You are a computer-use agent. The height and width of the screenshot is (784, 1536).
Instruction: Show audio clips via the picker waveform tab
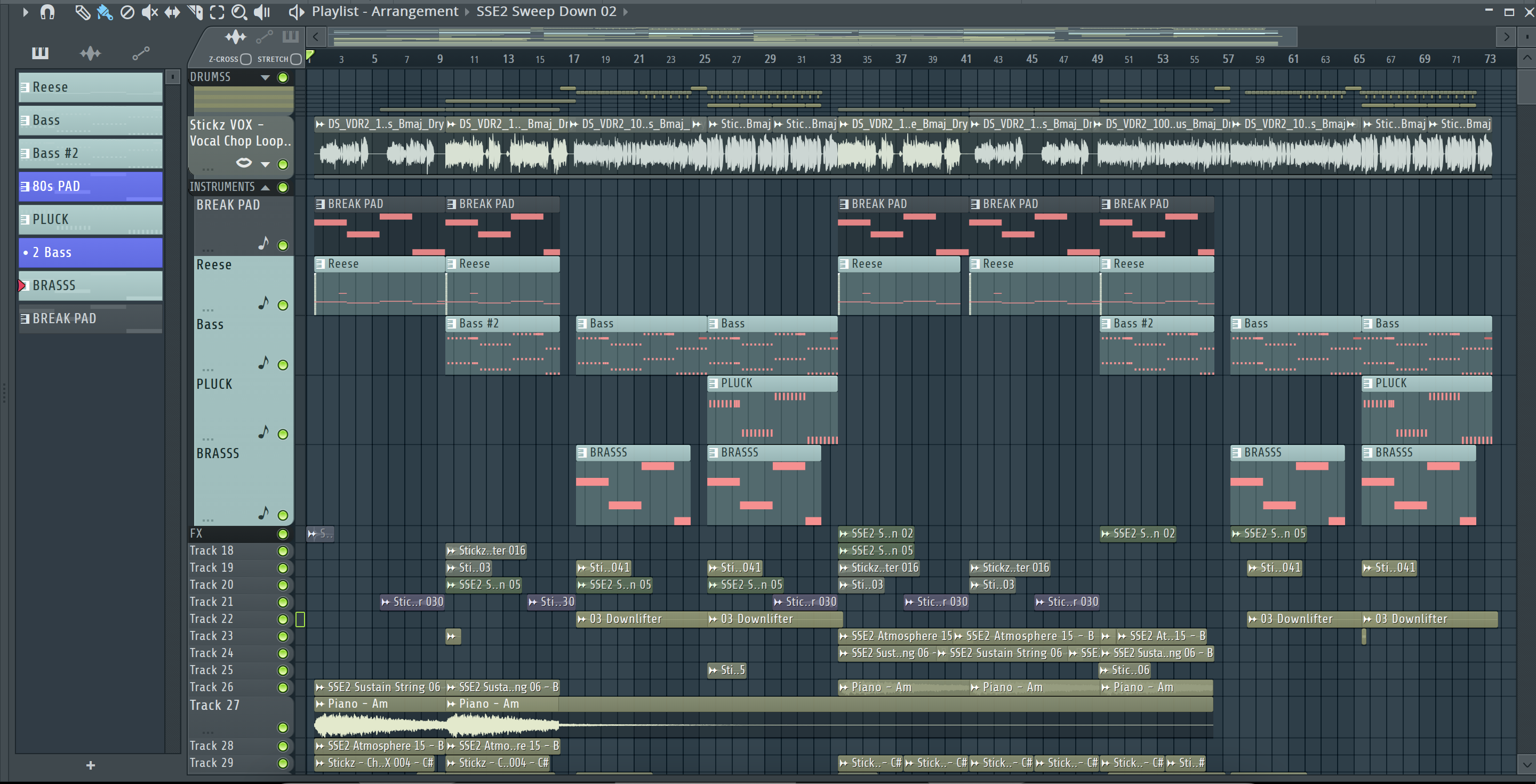pyautogui.click(x=90, y=54)
